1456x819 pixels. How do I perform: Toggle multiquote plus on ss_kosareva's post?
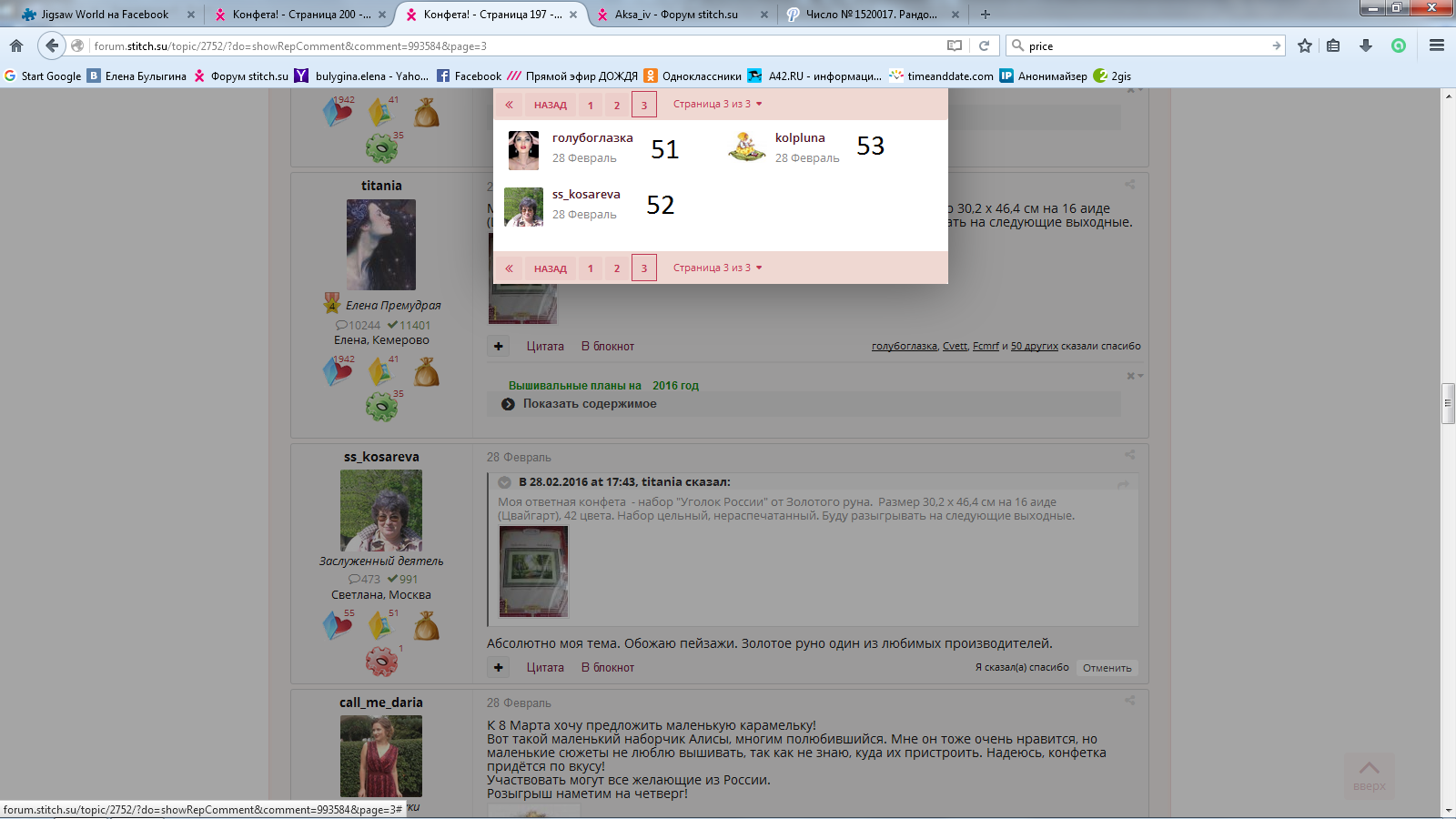tap(499, 667)
